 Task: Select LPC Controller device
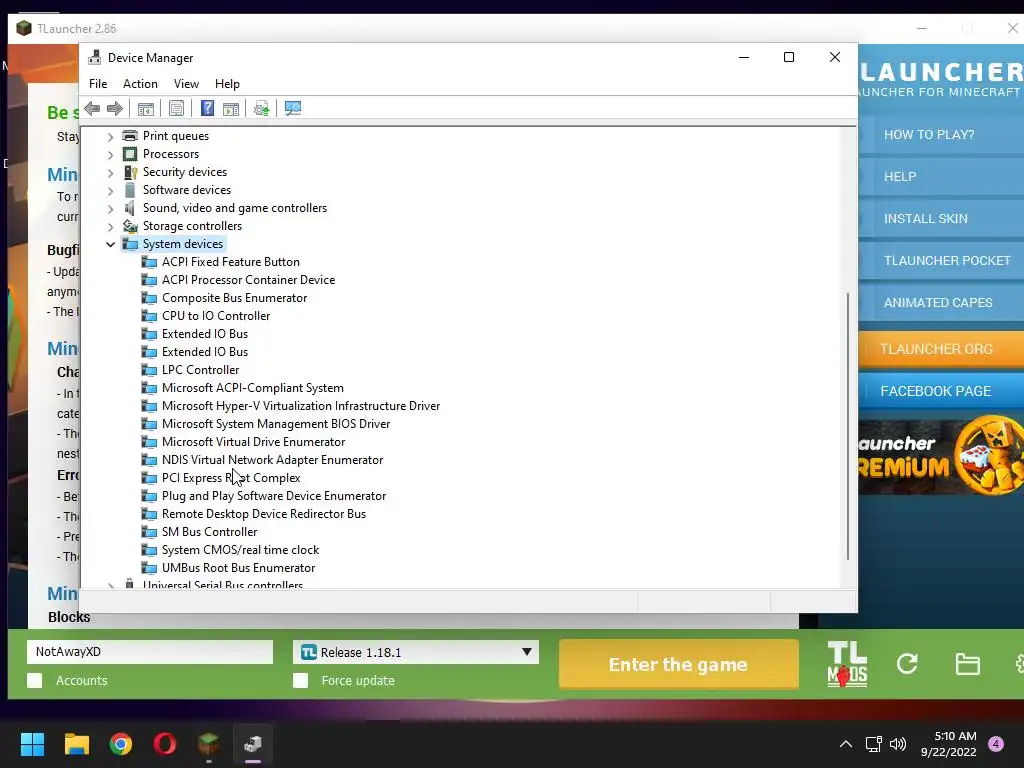point(200,370)
